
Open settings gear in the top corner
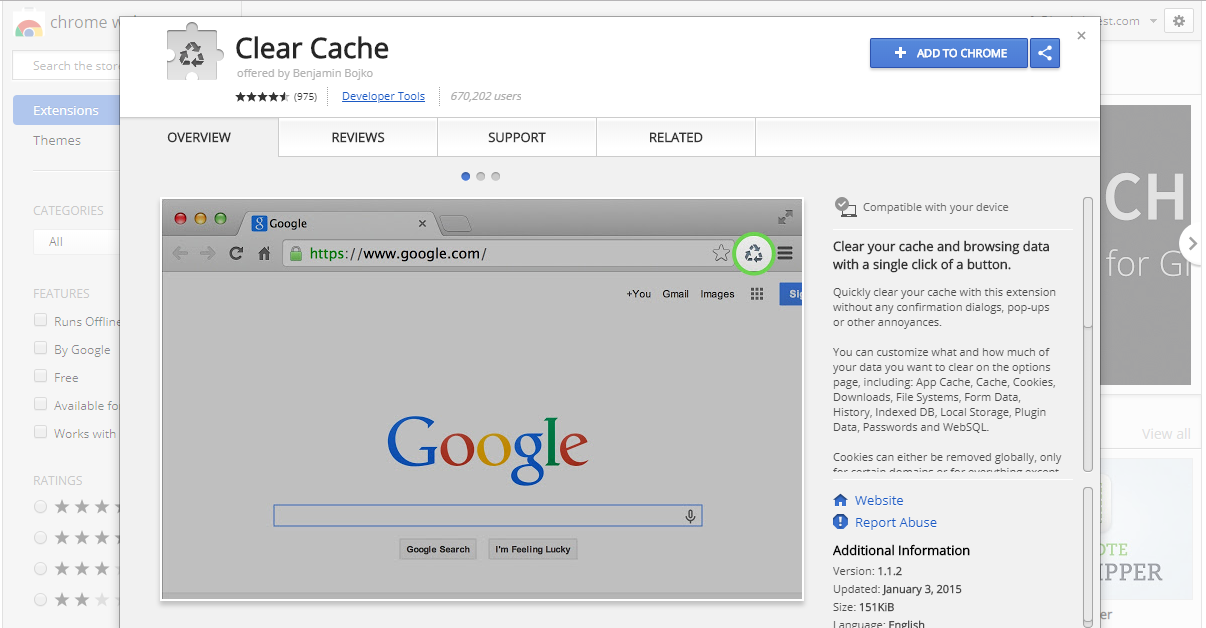coord(1179,21)
